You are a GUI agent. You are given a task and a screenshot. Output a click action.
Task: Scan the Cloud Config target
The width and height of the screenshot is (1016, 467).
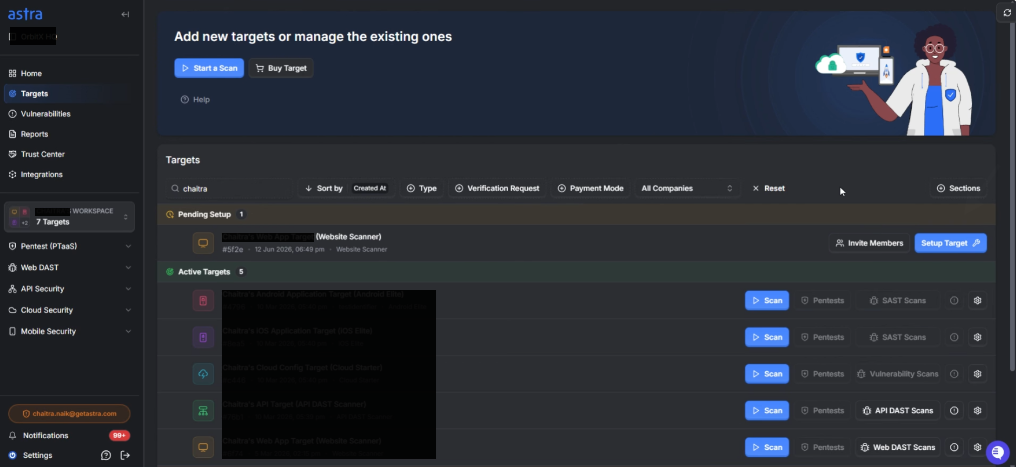click(x=767, y=374)
